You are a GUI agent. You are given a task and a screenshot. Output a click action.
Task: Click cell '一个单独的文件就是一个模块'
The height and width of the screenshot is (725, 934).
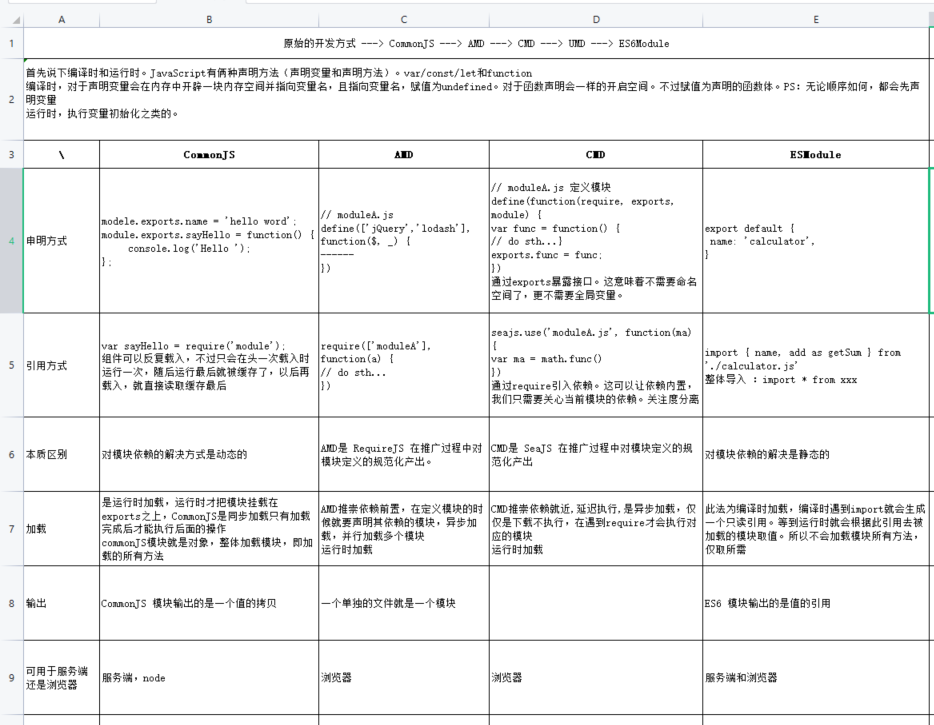tap(404, 603)
